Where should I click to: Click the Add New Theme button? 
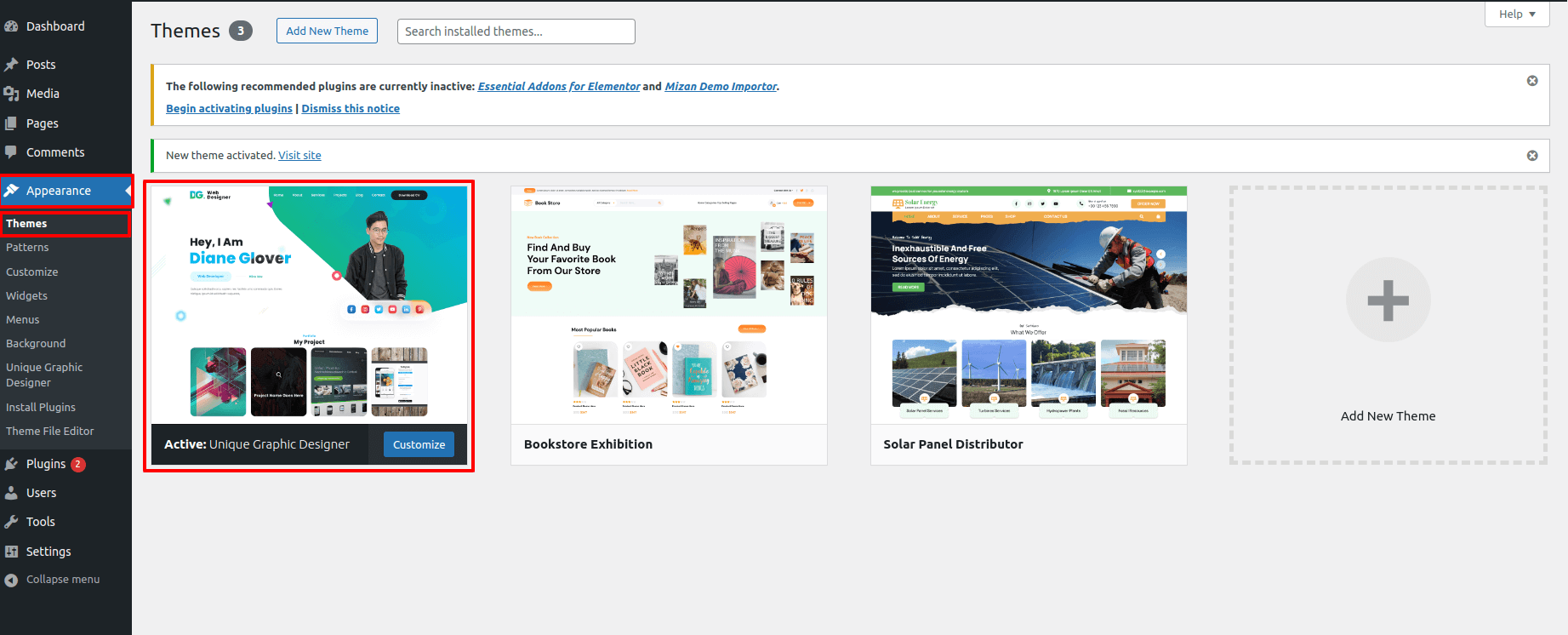(327, 31)
